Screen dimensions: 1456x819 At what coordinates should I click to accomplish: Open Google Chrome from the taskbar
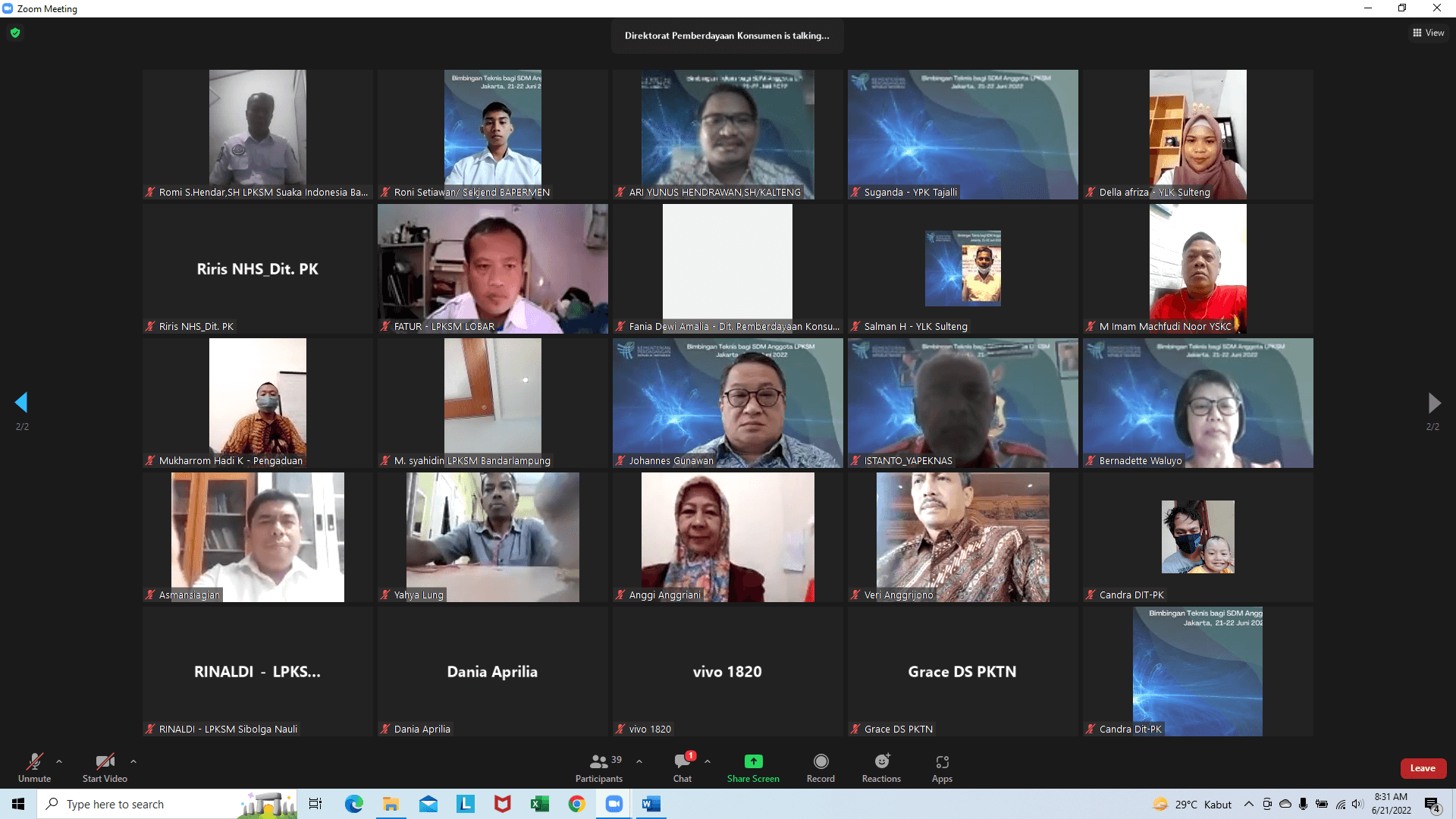click(577, 804)
